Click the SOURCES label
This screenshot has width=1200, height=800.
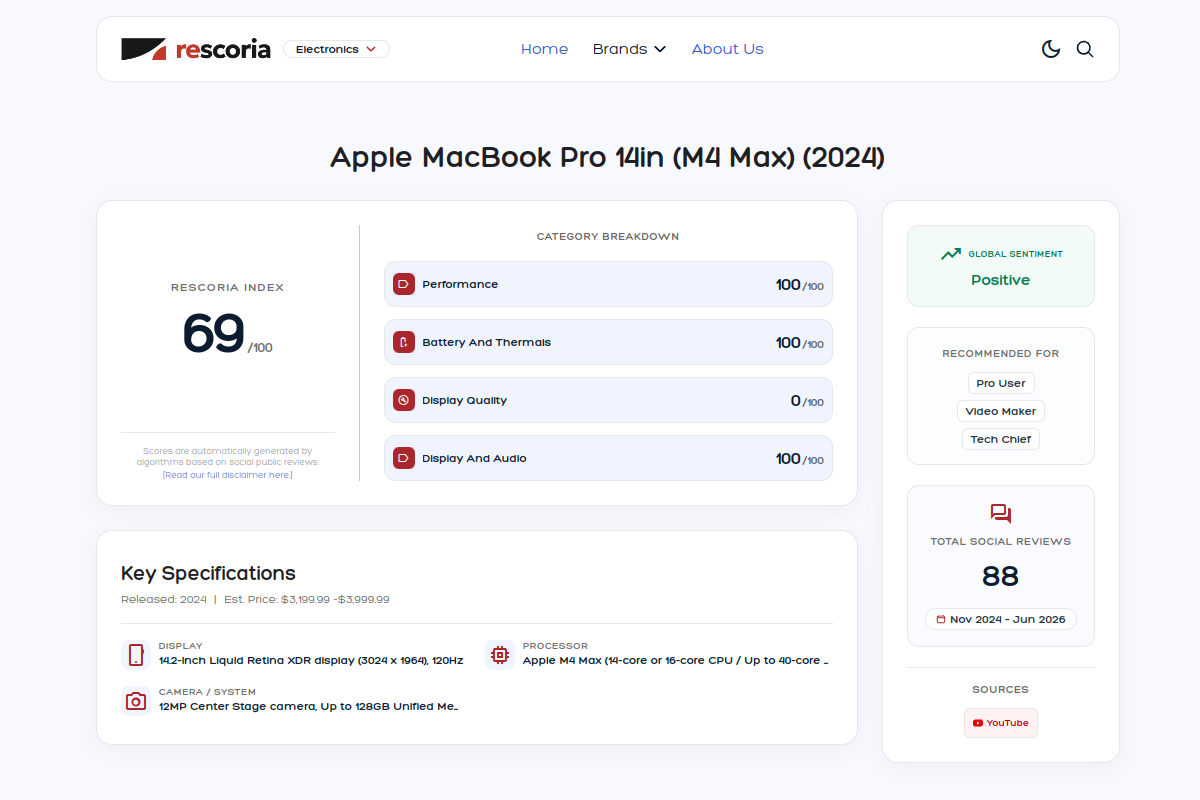point(1001,689)
